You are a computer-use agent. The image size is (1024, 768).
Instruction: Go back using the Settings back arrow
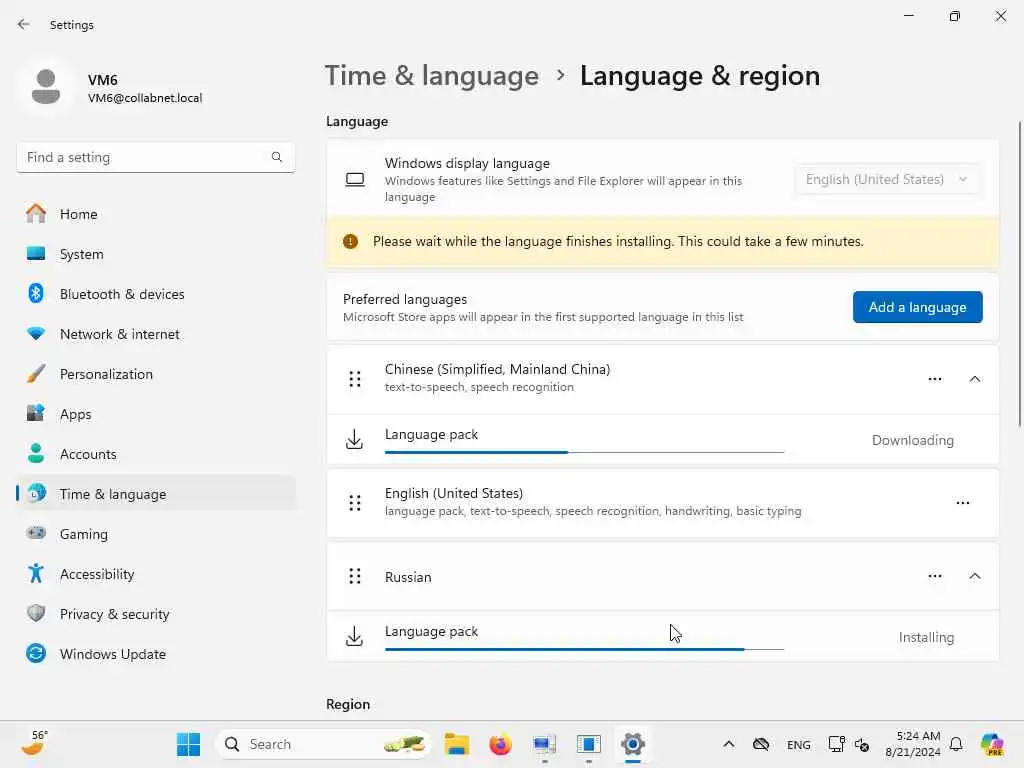click(24, 24)
